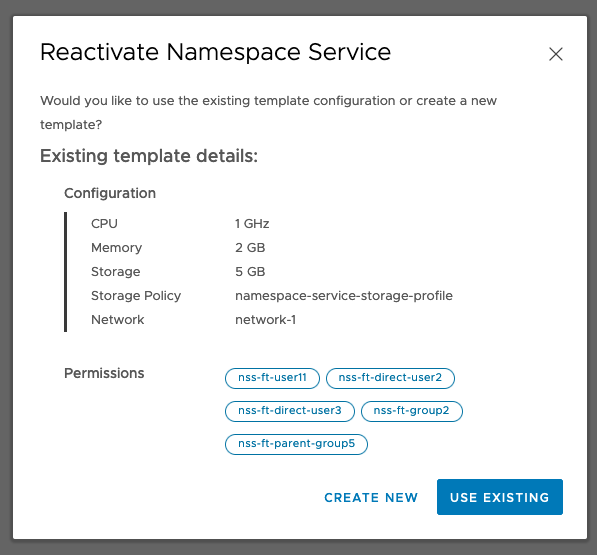This screenshot has height=555, width=597.
Task: Click the Permissions section label
Action: (104, 373)
